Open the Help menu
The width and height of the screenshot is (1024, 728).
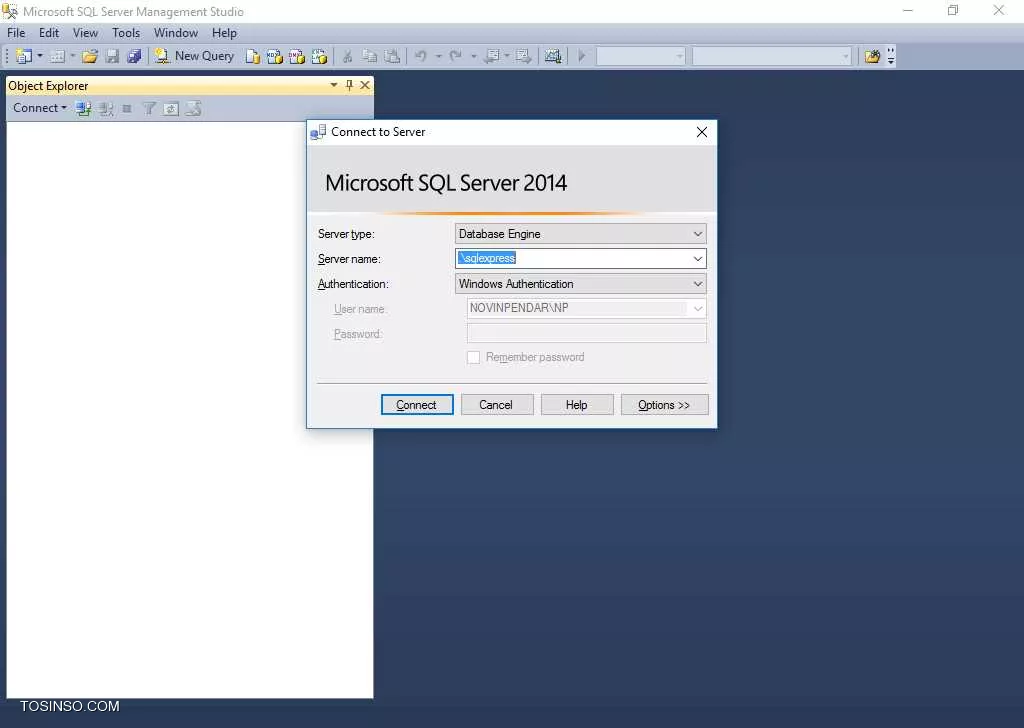(224, 33)
